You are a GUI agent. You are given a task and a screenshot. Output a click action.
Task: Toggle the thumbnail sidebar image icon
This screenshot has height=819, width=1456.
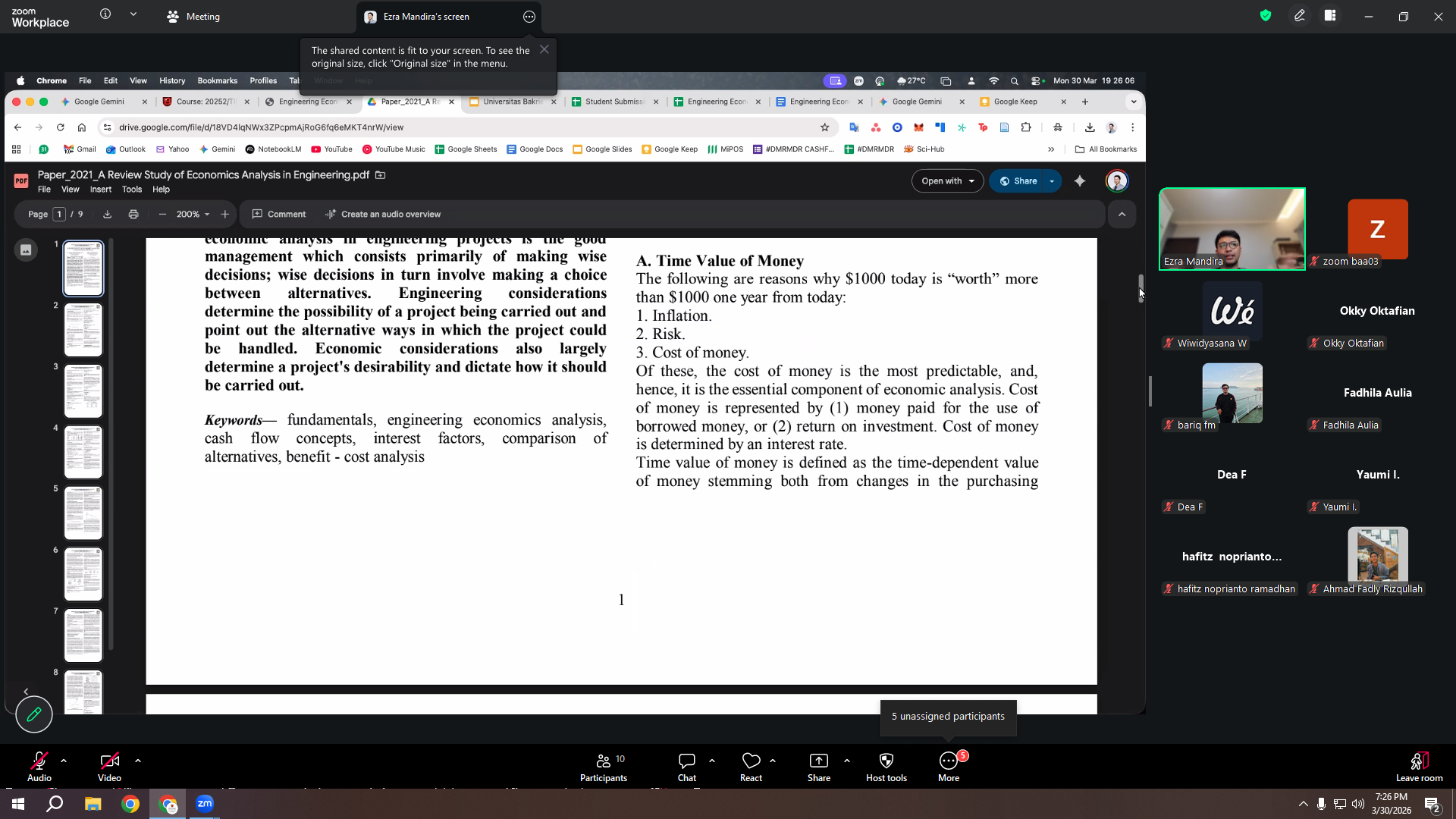tap(26, 250)
